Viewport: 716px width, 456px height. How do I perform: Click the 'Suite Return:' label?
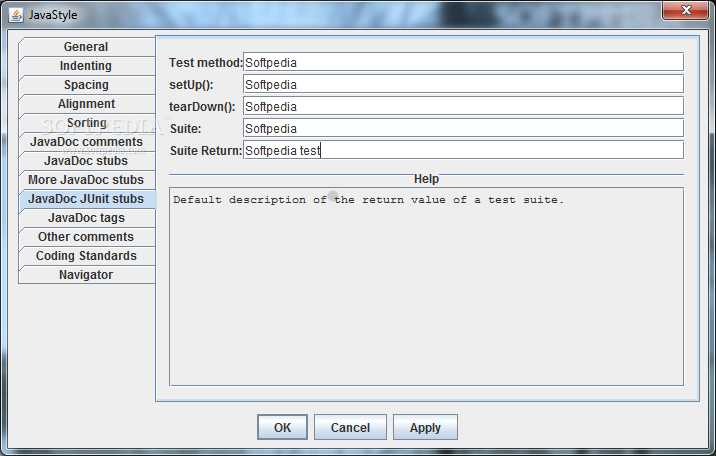click(205, 151)
